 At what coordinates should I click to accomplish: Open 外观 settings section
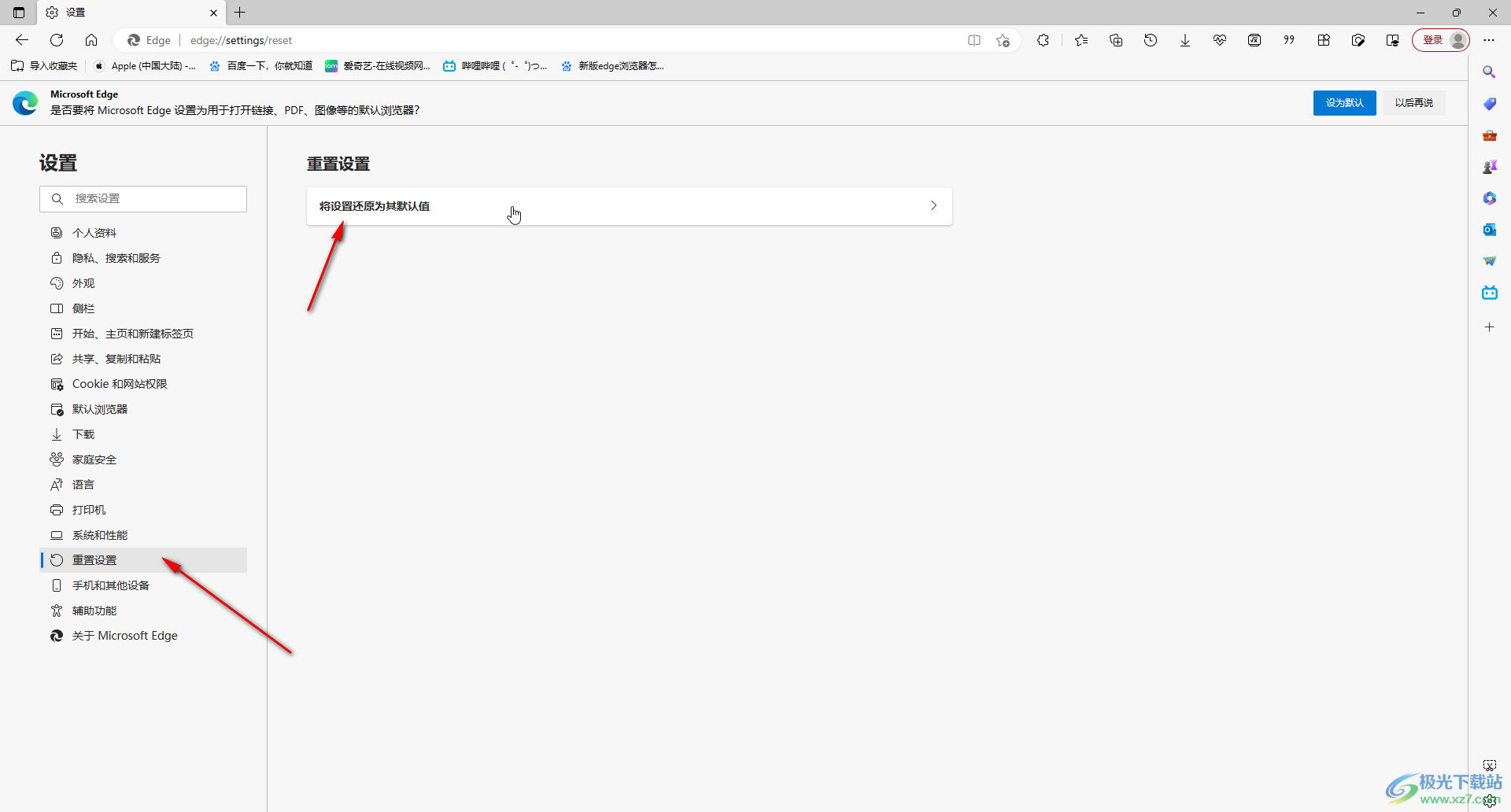tap(143, 283)
